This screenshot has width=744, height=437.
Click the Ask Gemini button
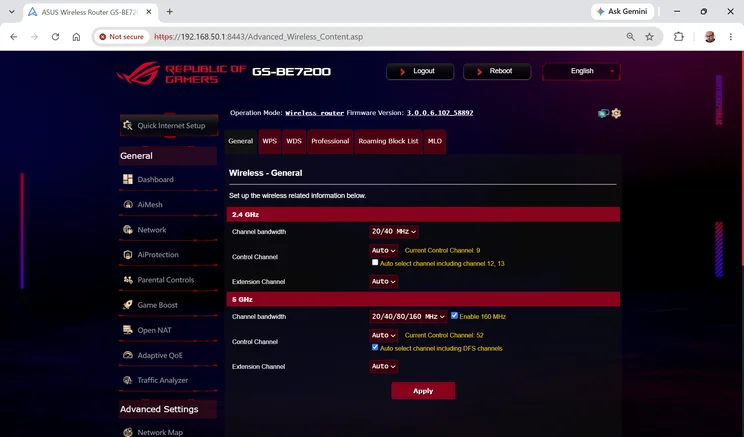(x=622, y=11)
